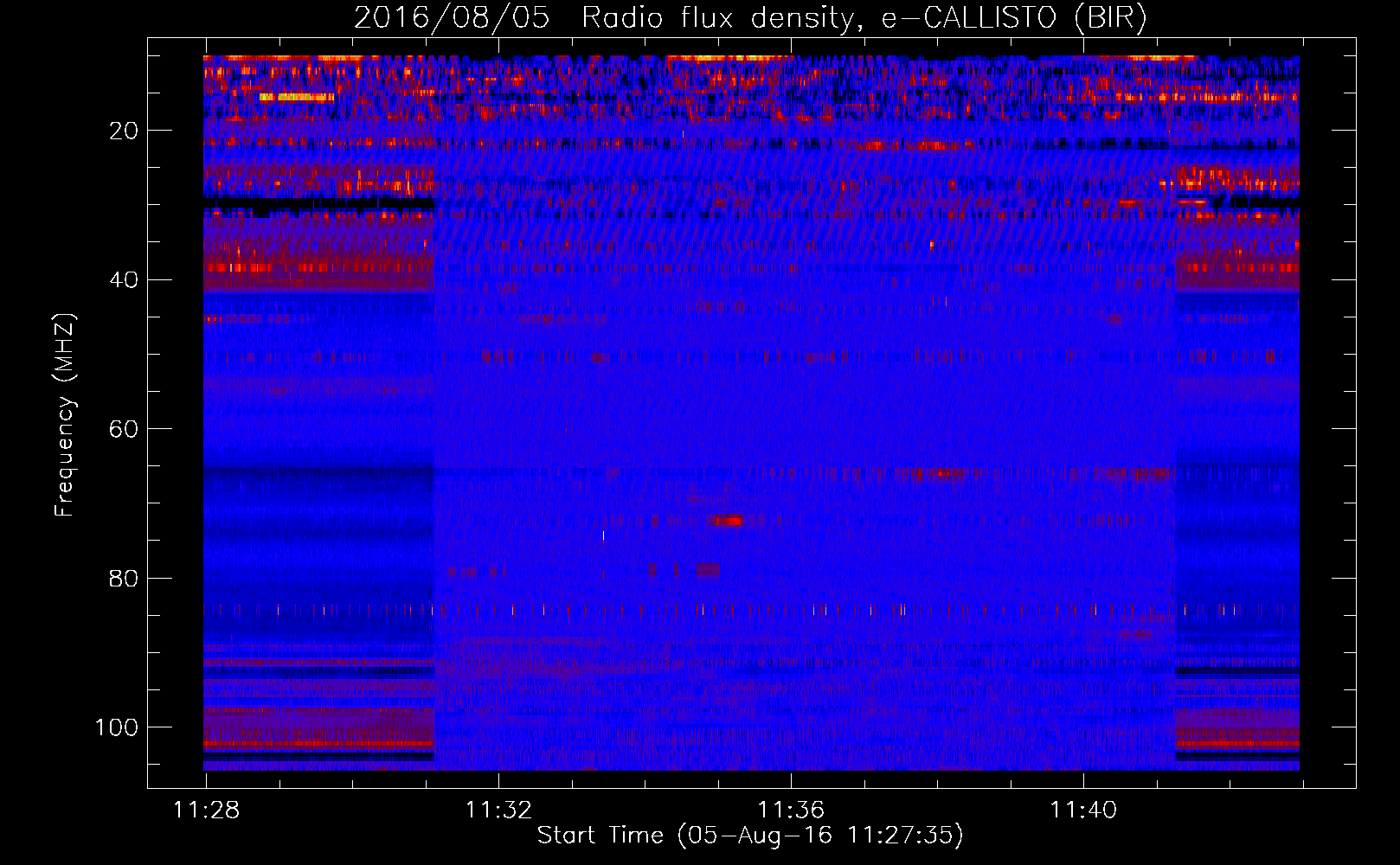Click the bright red burst near 72 MHz
The width and height of the screenshot is (1400, 865).
[725, 521]
